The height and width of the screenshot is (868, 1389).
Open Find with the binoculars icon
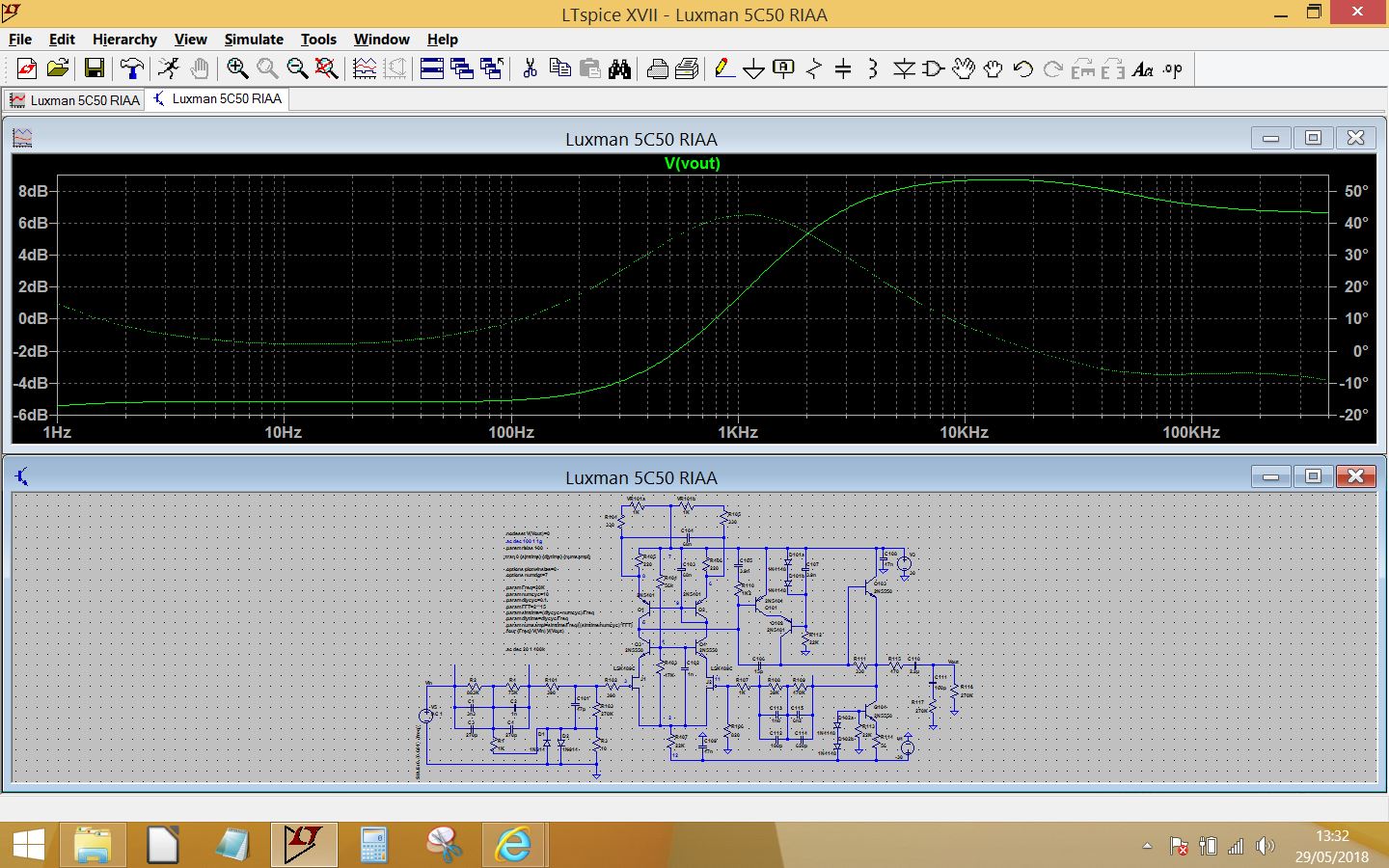pyautogui.click(x=619, y=68)
